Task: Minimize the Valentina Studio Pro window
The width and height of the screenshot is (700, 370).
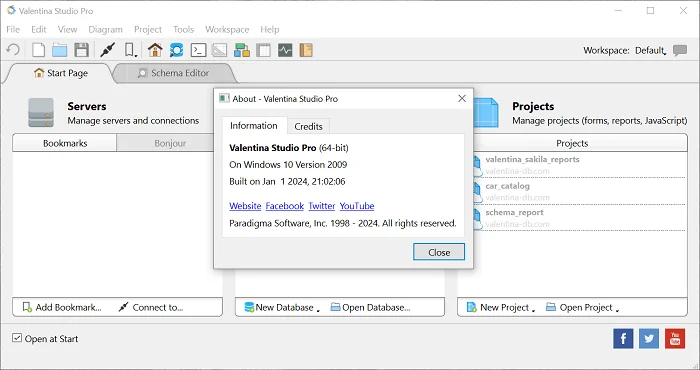Action: 618,11
